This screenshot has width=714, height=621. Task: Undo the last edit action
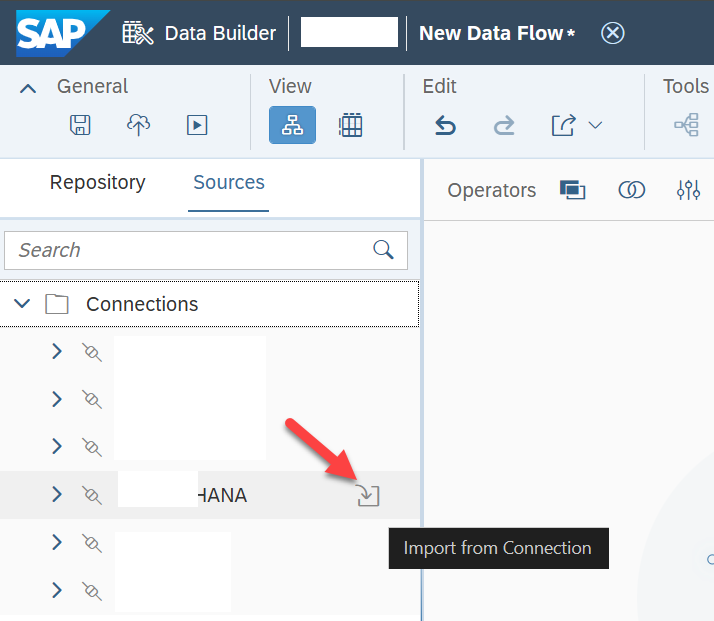click(x=445, y=125)
